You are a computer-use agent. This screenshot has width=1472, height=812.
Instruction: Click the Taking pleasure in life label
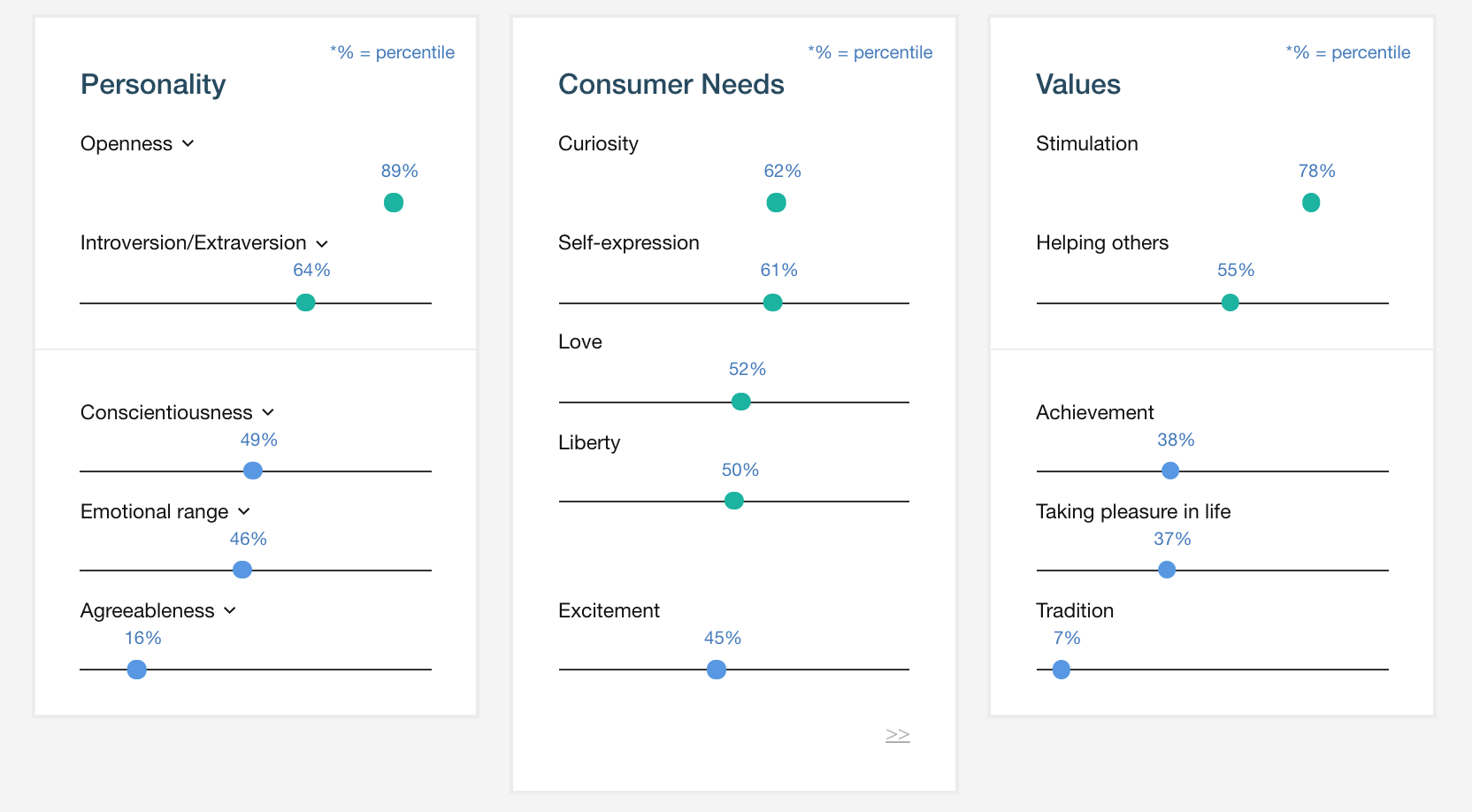(1133, 511)
